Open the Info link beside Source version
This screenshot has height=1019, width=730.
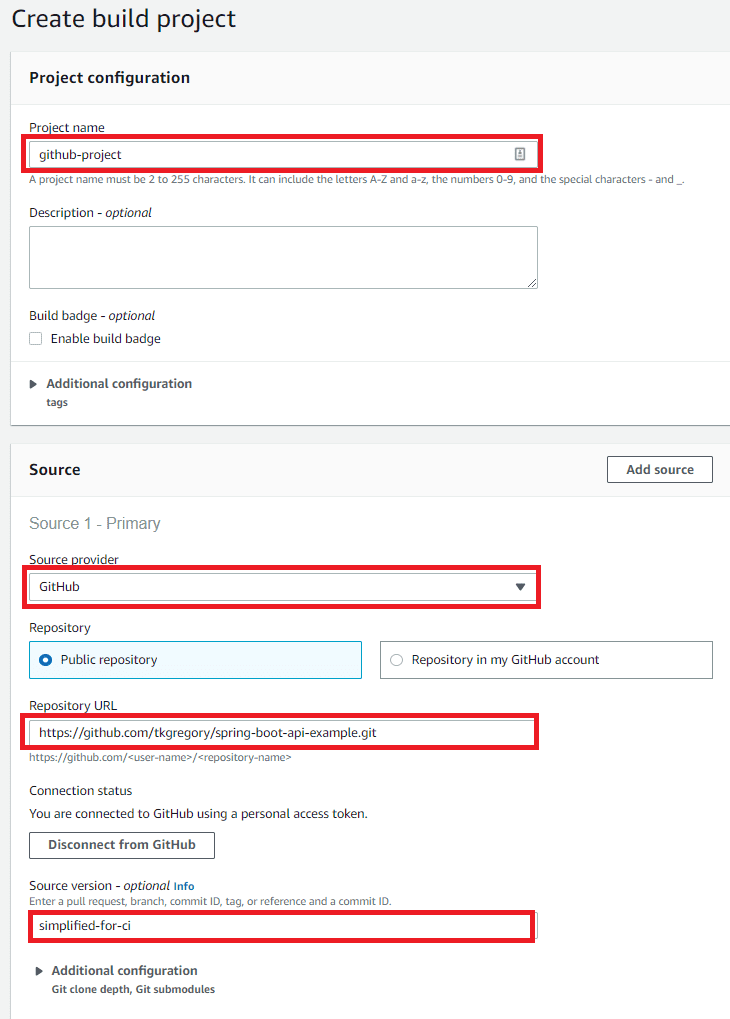pyautogui.click(x=184, y=886)
